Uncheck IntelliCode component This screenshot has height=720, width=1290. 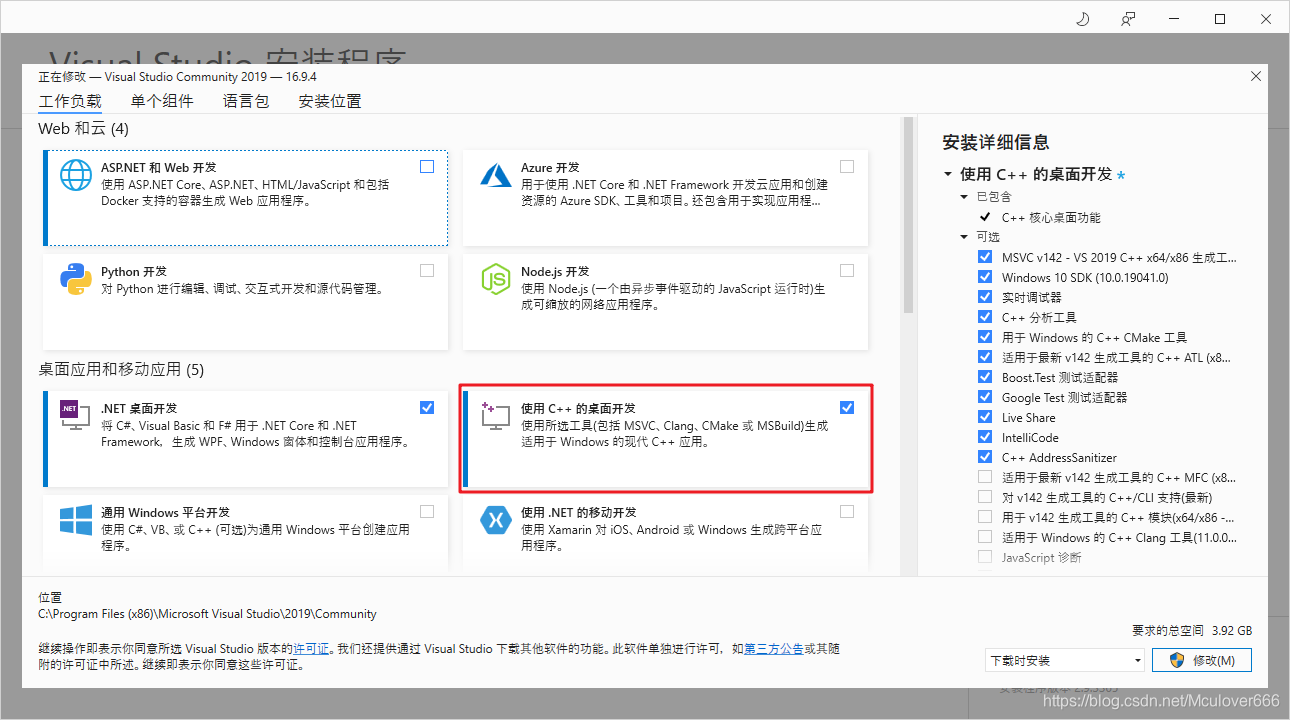(x=985, y=437)
